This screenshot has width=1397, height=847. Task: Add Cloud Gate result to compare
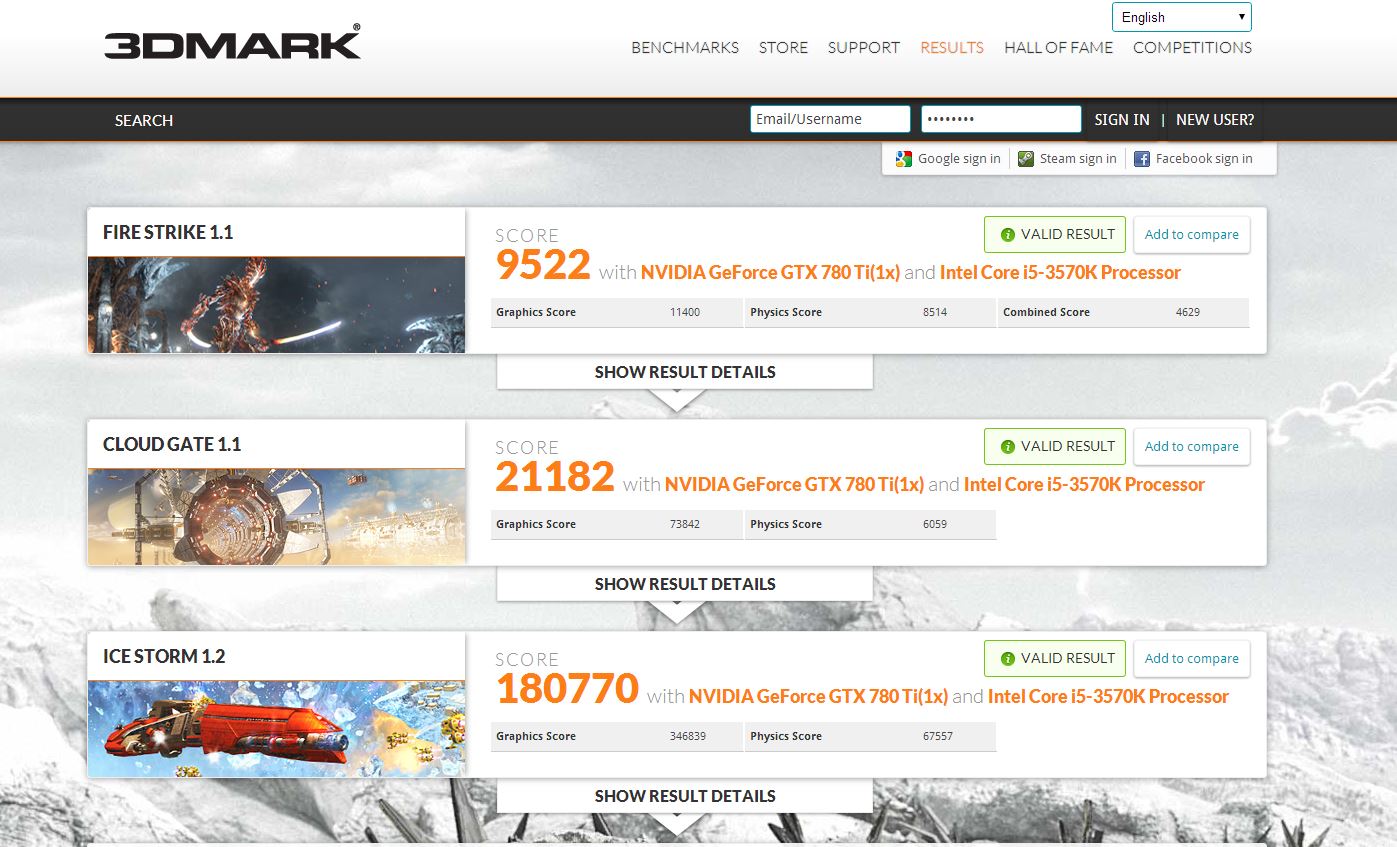point(1191,447)
